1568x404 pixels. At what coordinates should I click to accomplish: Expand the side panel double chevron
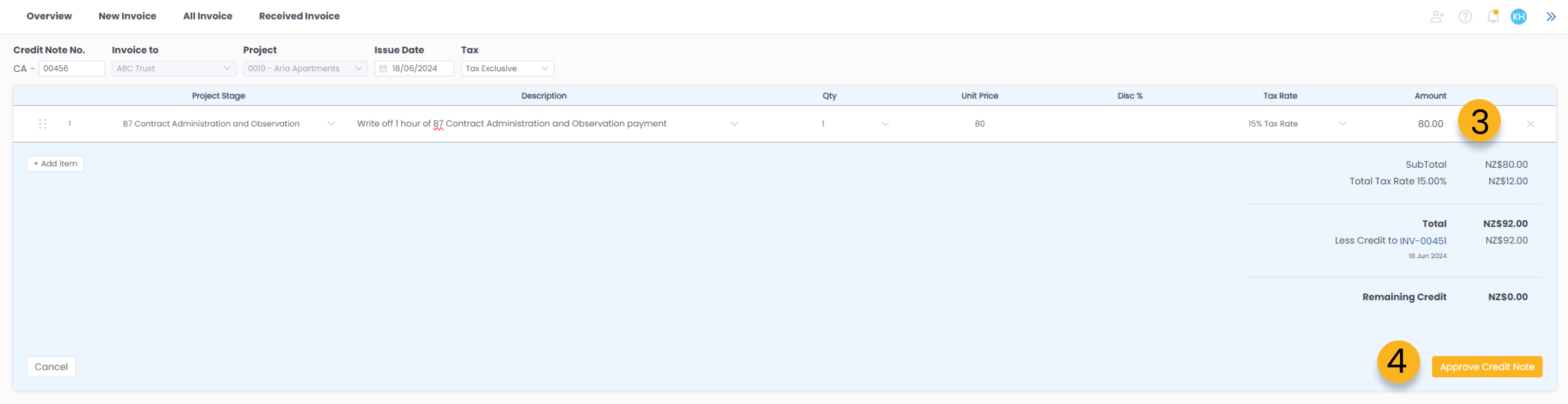(1551, 16)
